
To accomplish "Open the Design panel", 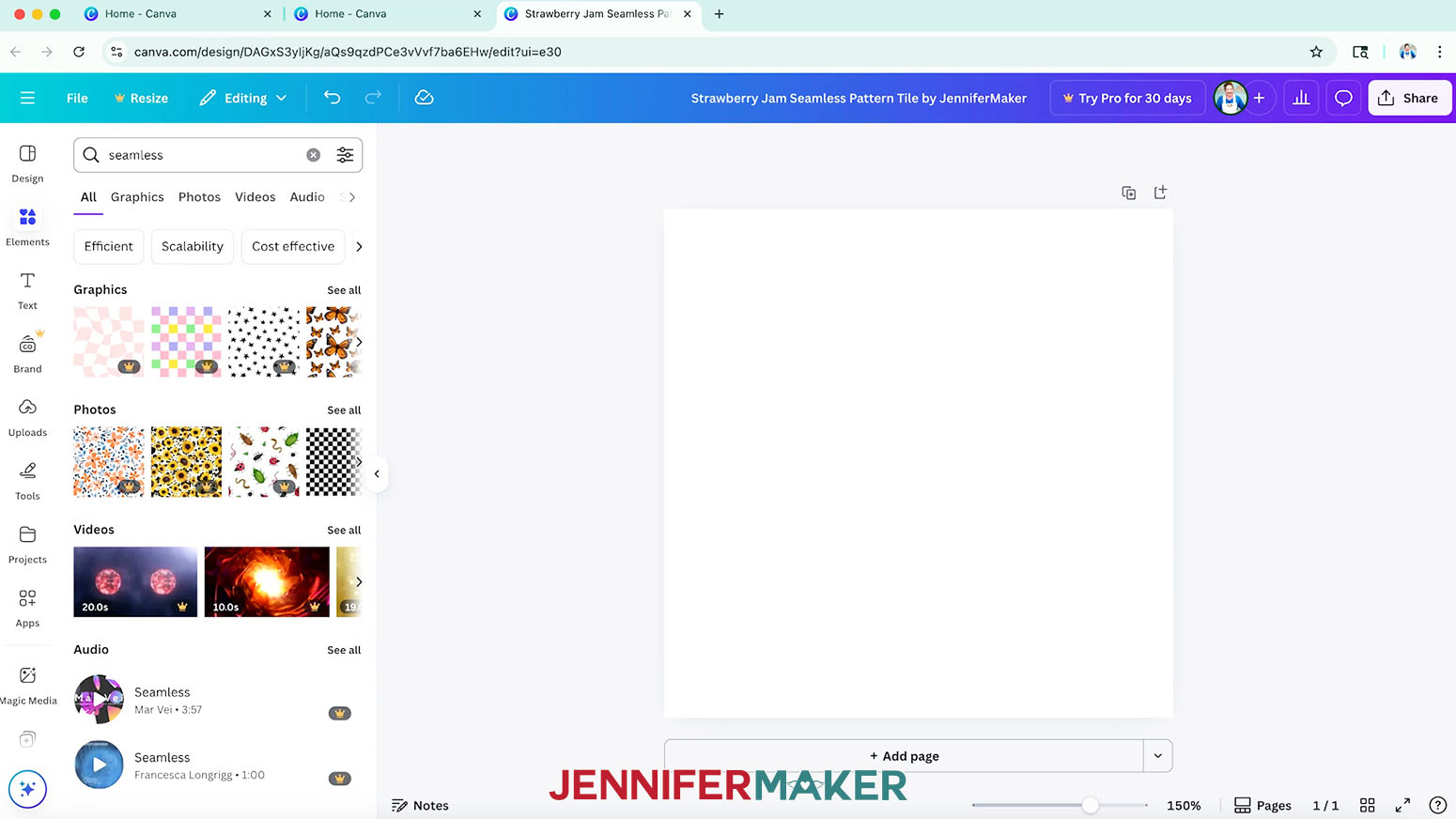I will (x=27, y=163).
